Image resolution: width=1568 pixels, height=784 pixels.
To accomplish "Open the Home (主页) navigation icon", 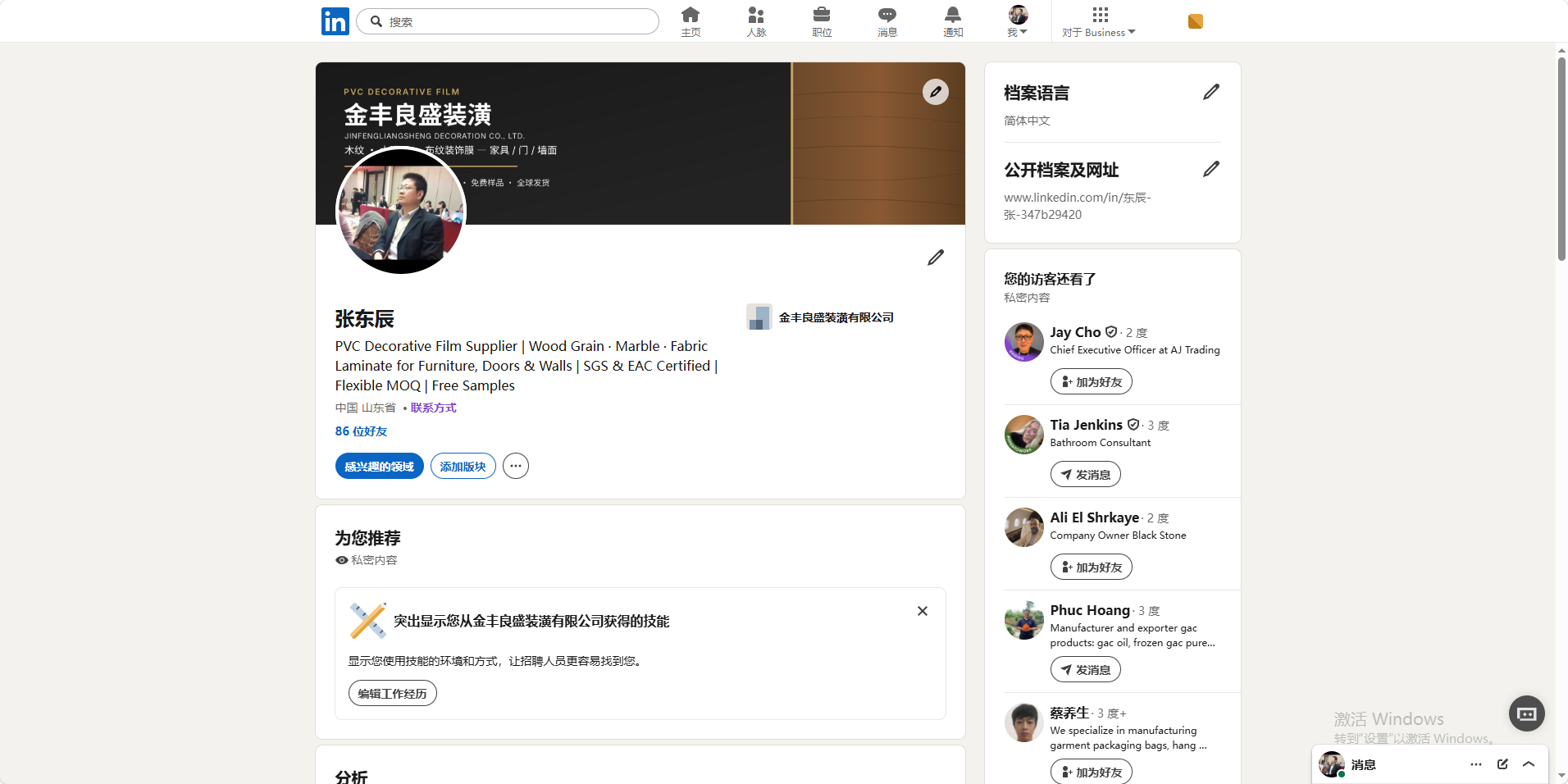I will 691,21.
